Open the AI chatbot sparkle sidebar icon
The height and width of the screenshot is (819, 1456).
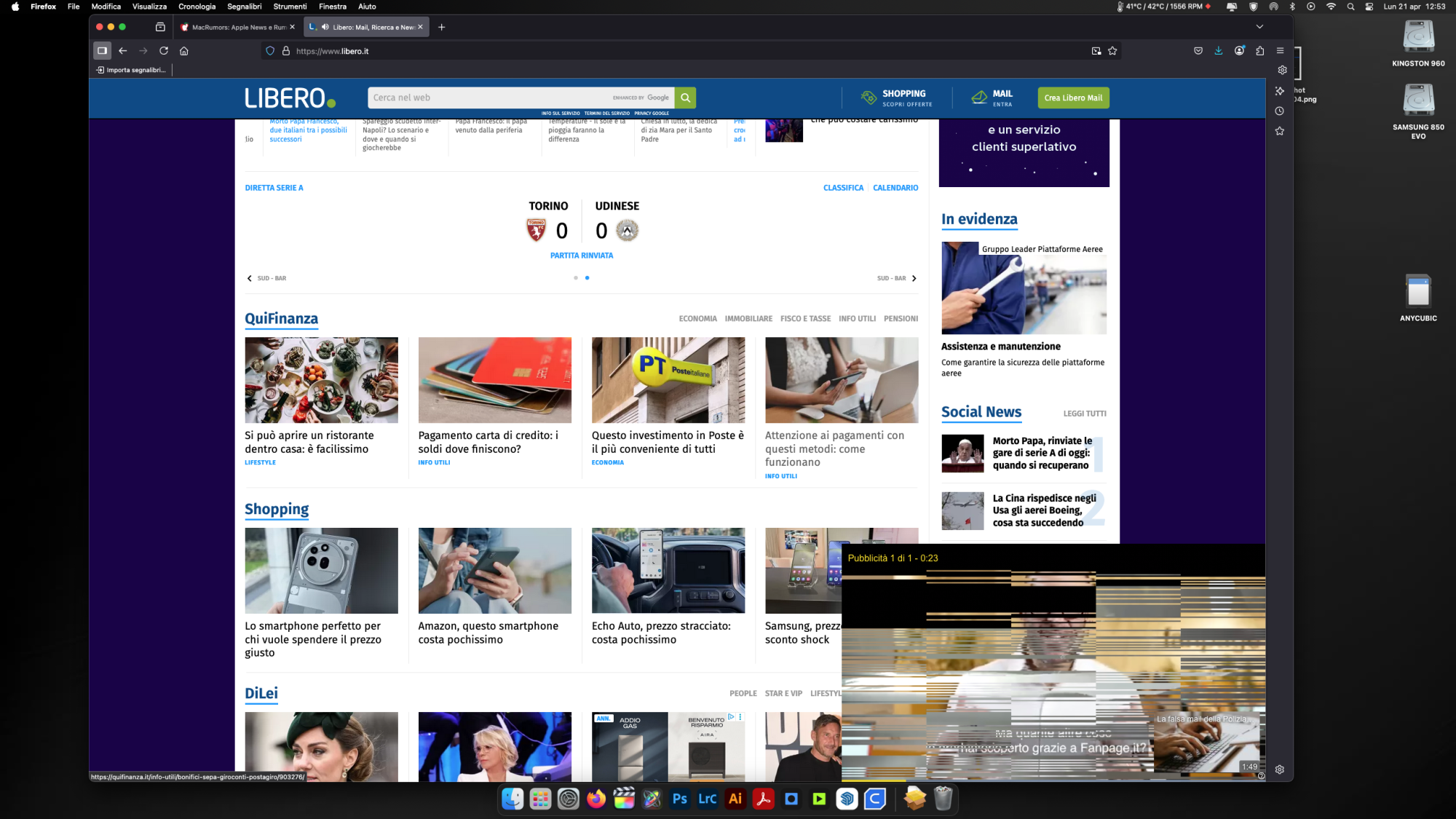[1280, 91]
